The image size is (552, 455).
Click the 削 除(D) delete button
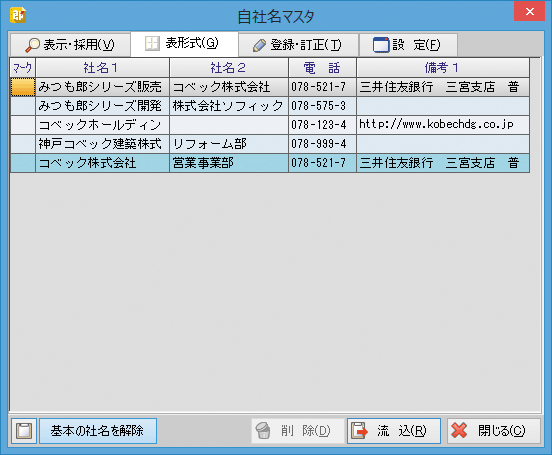297,430
